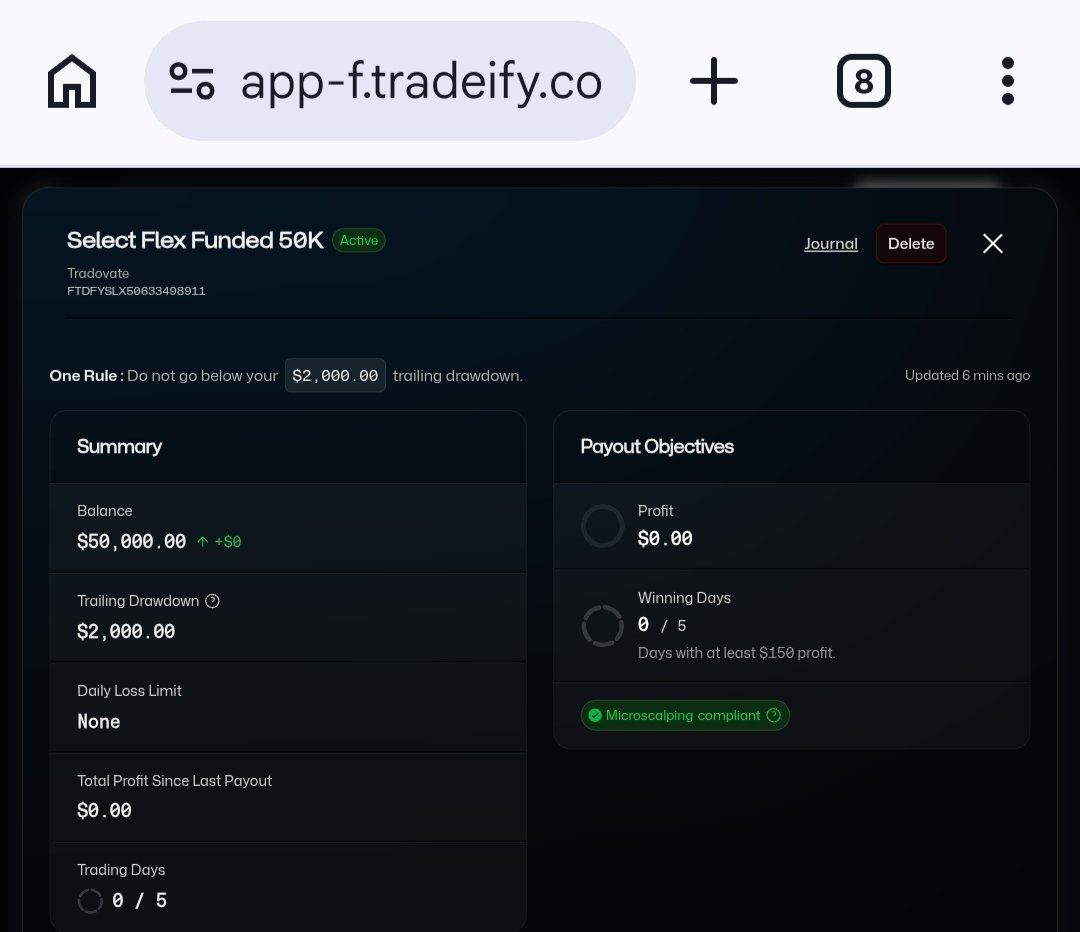
Task: Click the Trailing Drawdown $2,000.00 value
Action: (x=126, y=631)
